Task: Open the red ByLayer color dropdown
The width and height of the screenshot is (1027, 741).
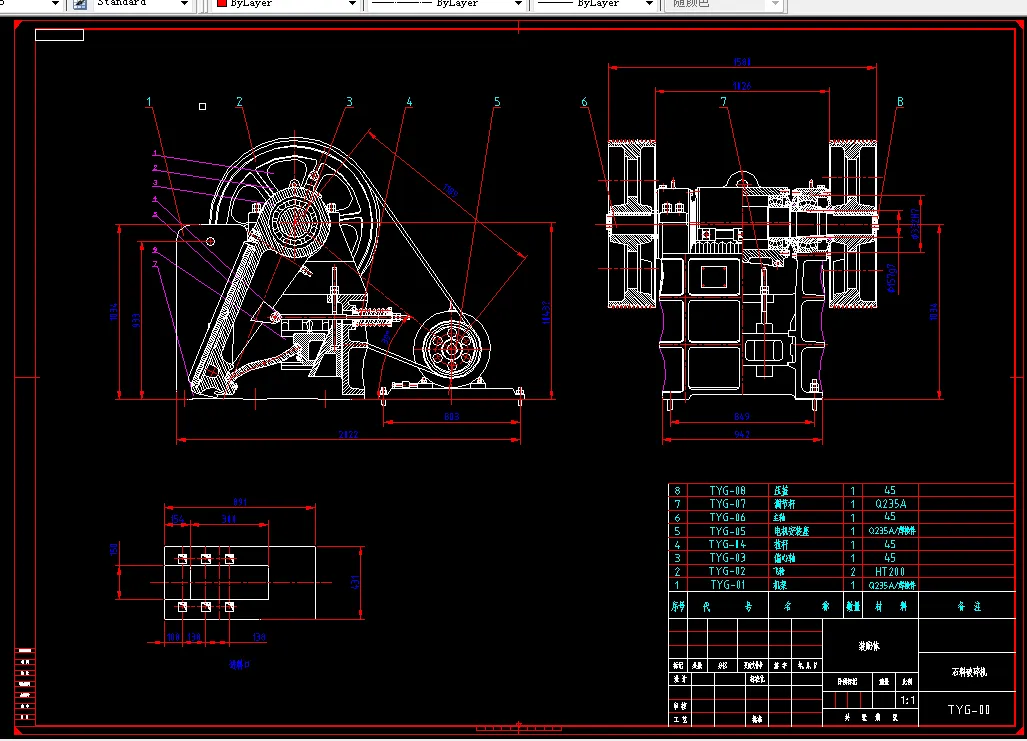Action: (x=286, y=3)
